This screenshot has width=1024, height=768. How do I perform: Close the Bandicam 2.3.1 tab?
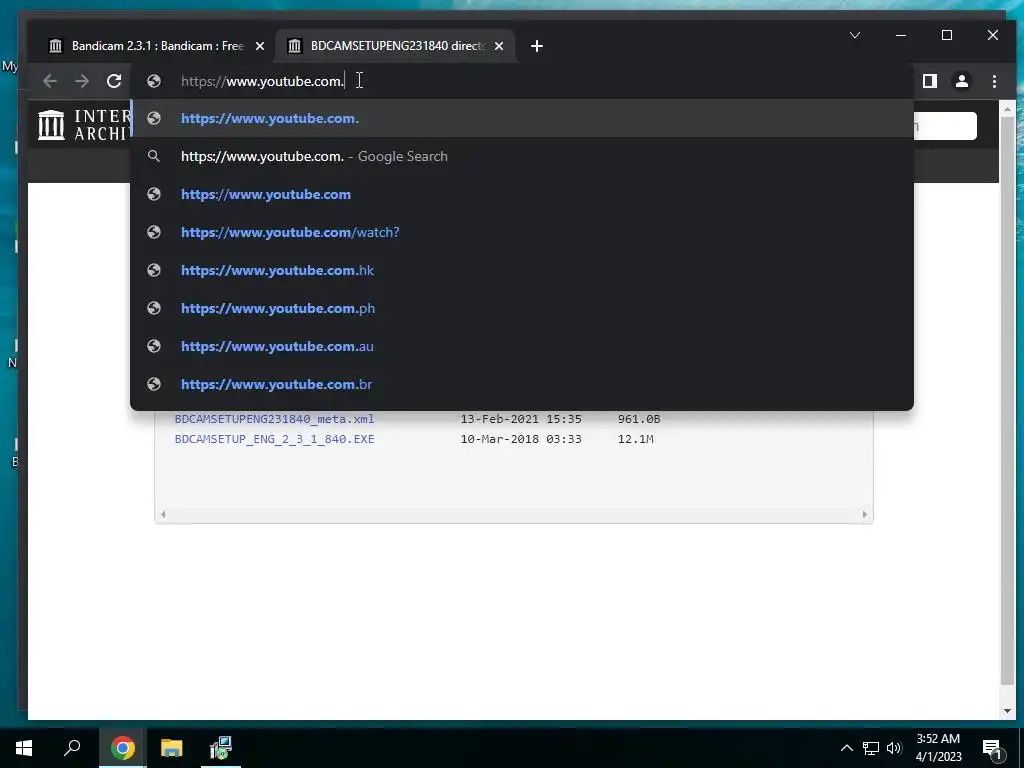260,46
